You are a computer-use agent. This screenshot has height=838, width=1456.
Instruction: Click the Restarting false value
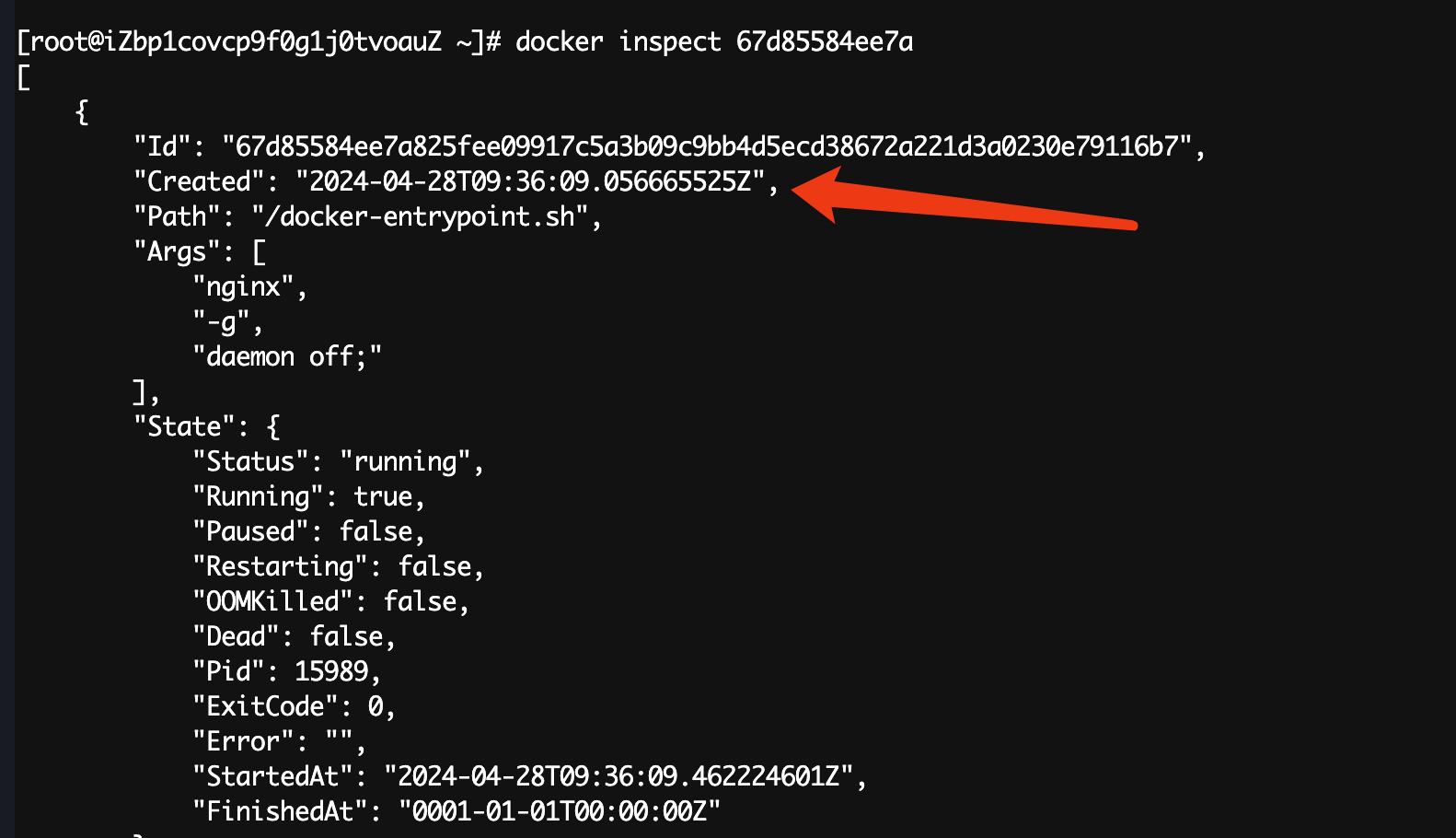click(434, 566)
